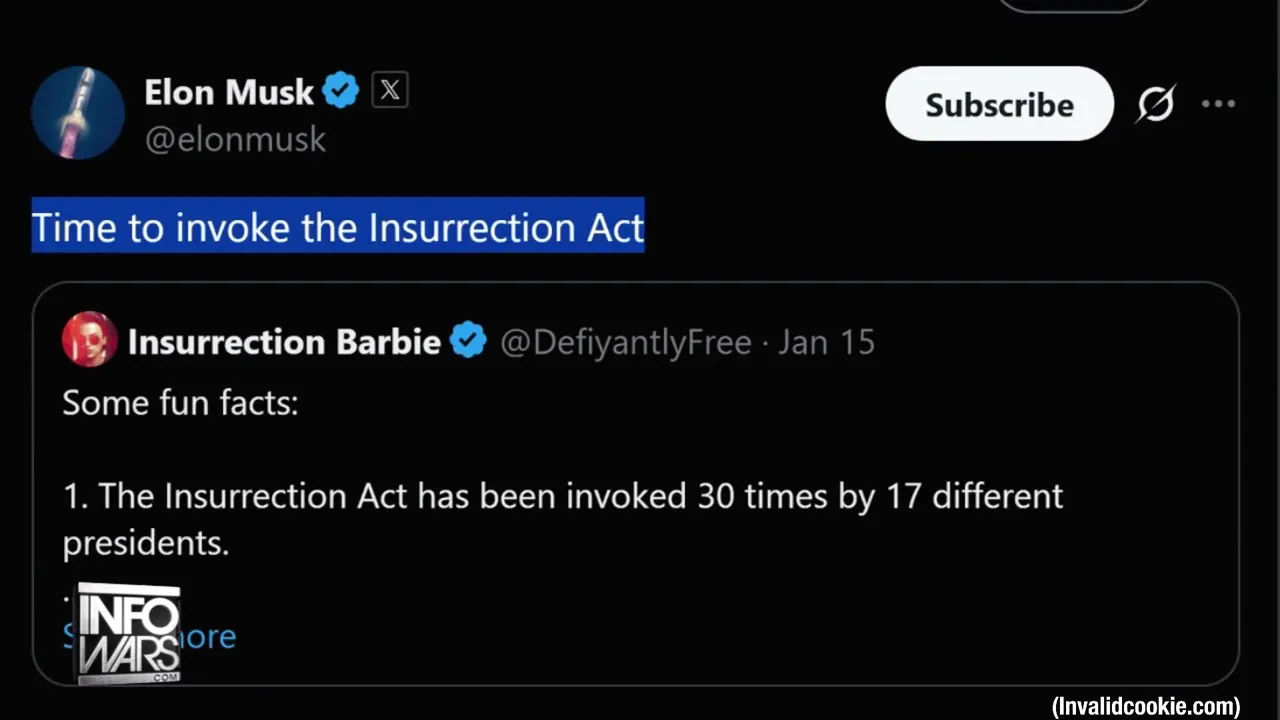Open the @elonmusk handle link

[x=235, y=139]
